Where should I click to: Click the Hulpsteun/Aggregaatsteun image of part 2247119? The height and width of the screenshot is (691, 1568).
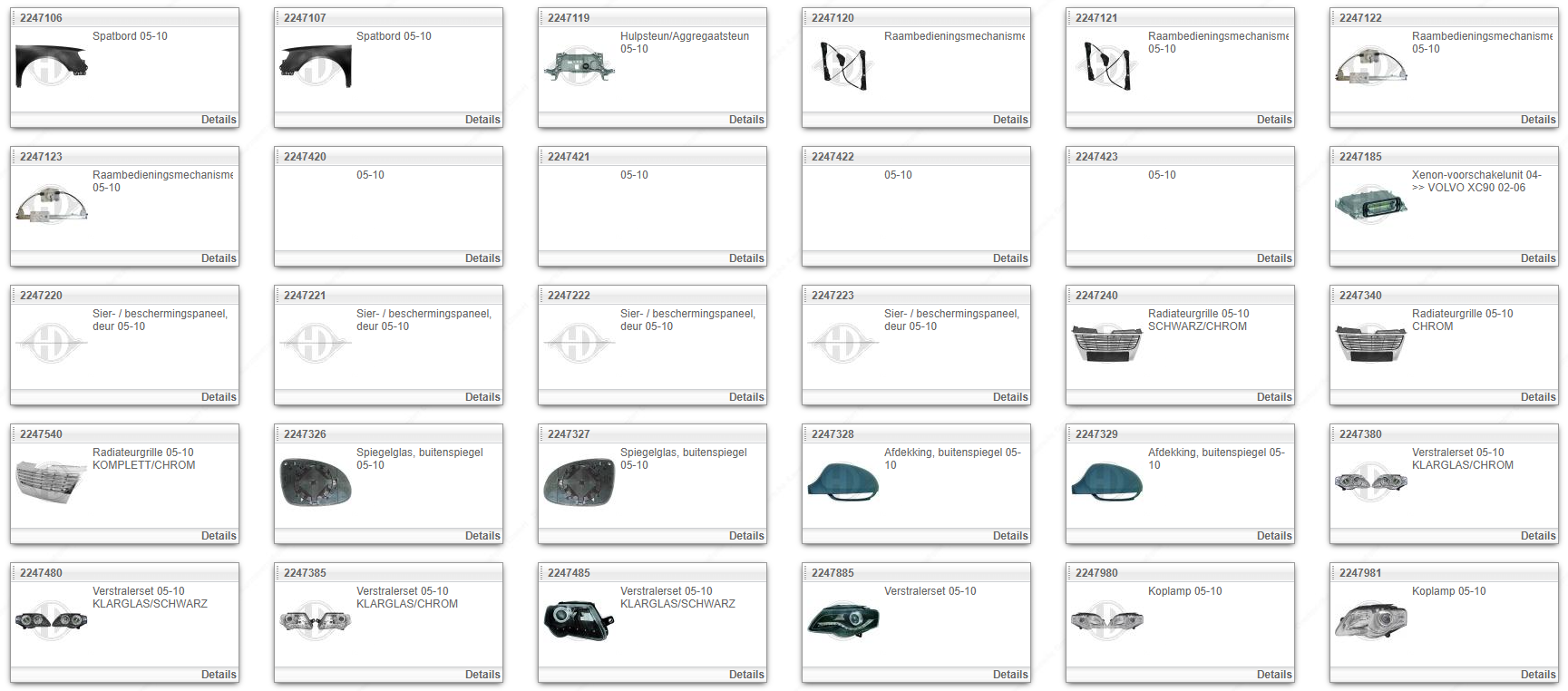coord(579,66)
